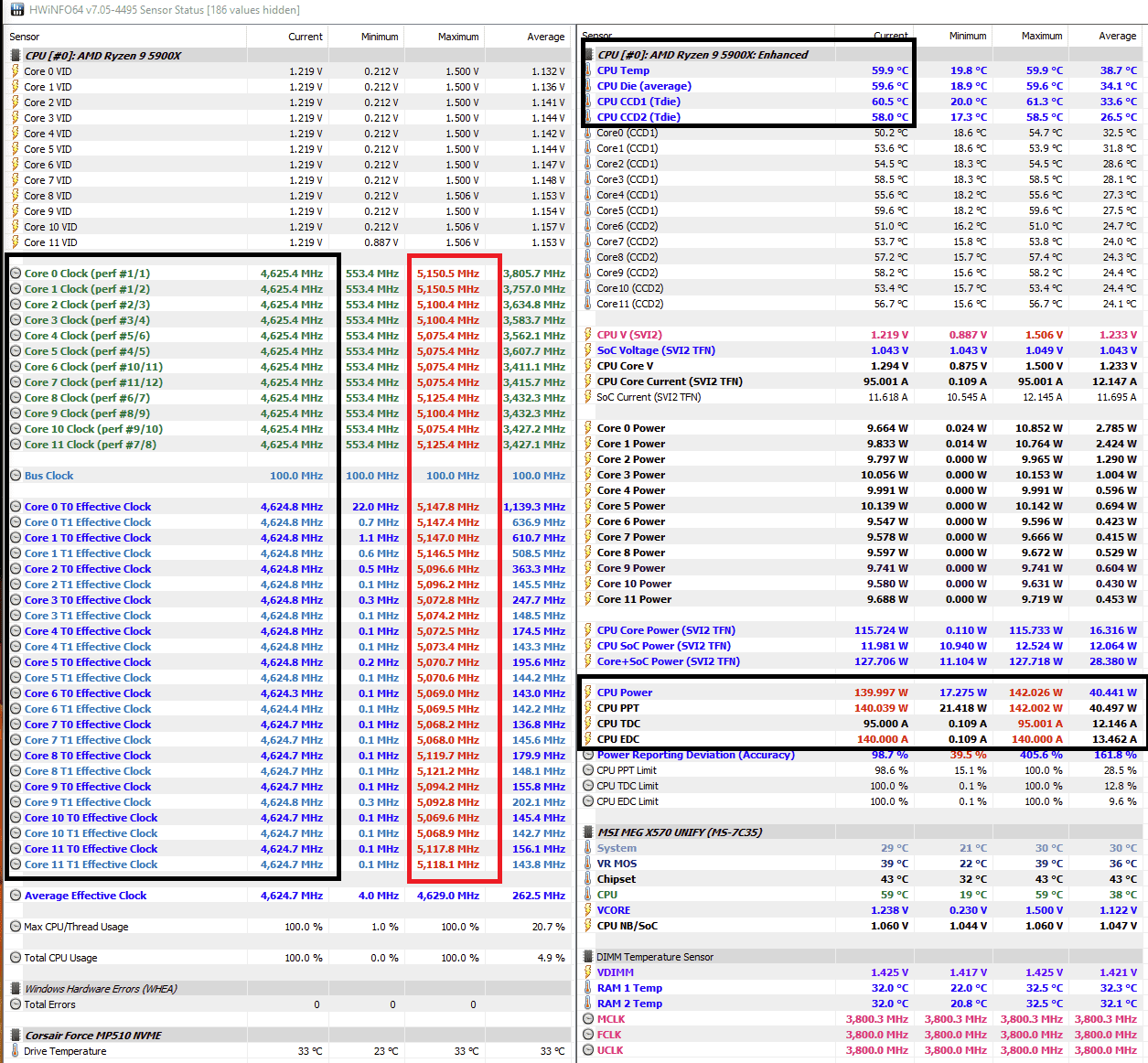Click the Core 0 T0 Effective Clock icon
Screen dimensions: 1148x1063
16,507
